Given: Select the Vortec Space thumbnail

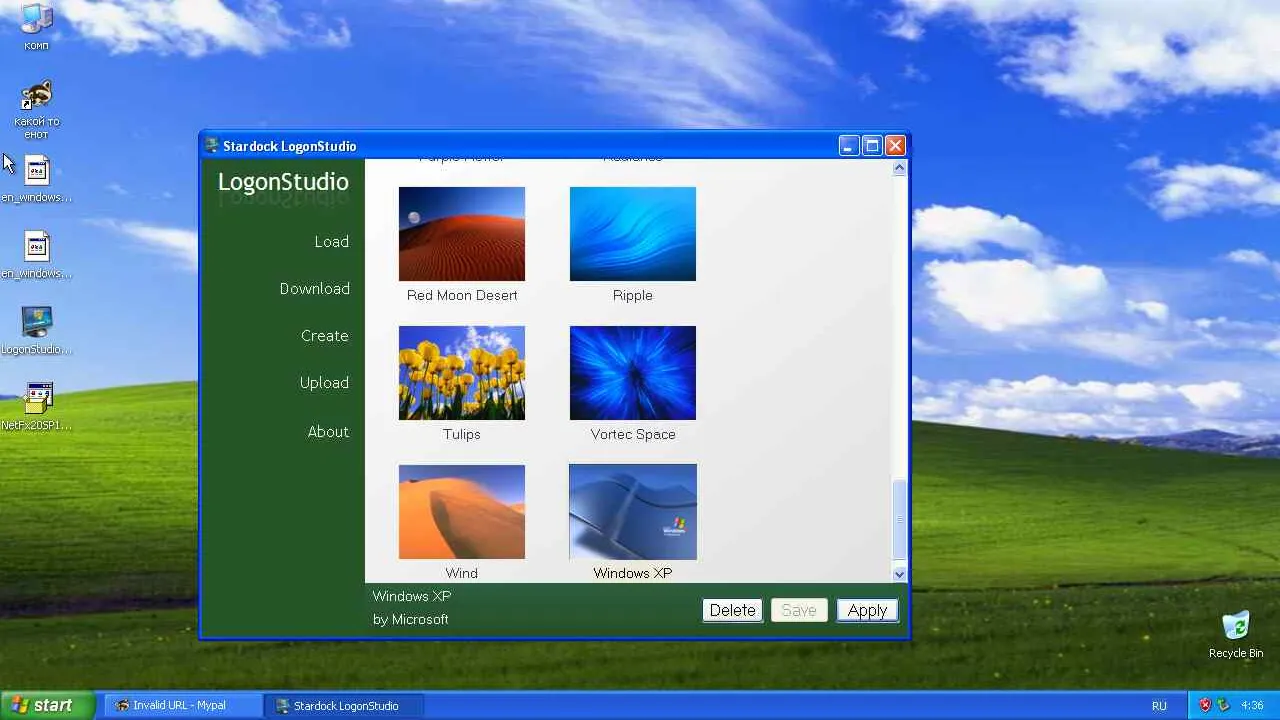Looking at the screenshot, I should pyautogui.click(x=633, y=373).
